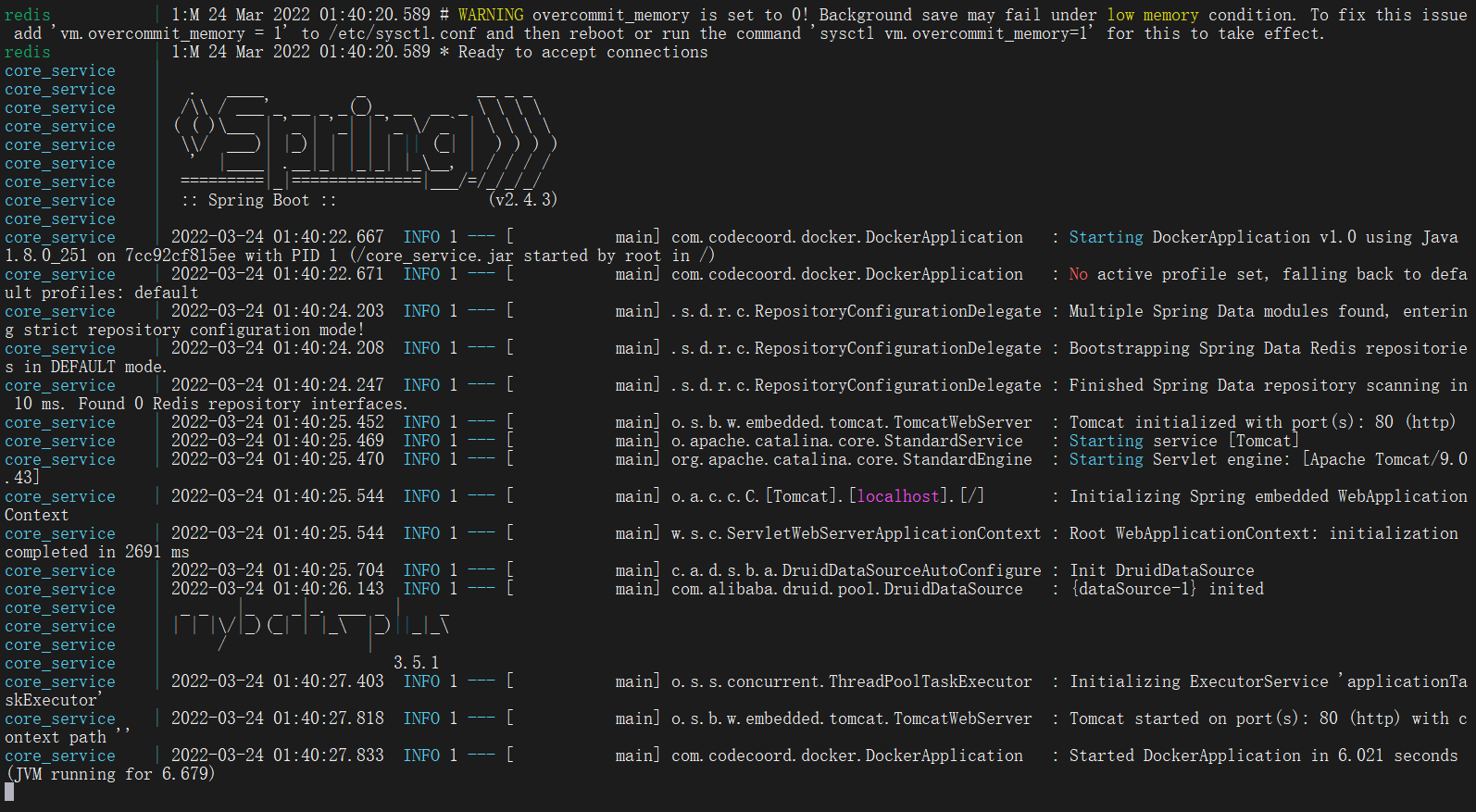Click '(JVM running for 6.679)' line
Viewport: 1476px width, 812px height.
pyautogui.click(x=110, y=774)
